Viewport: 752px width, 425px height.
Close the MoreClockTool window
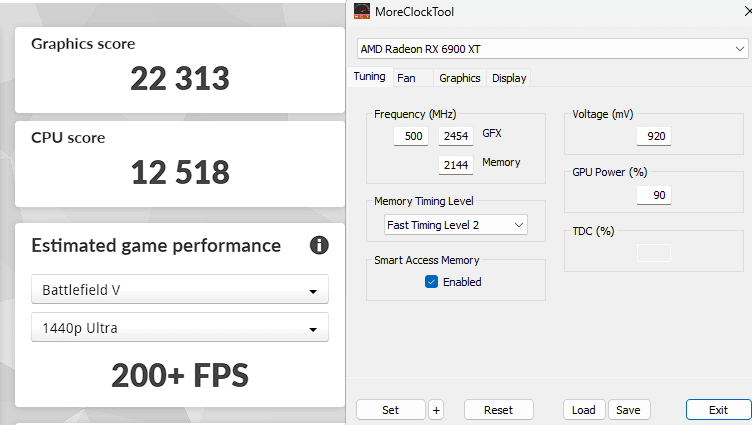pyautogui.click(x=748, y=11)
